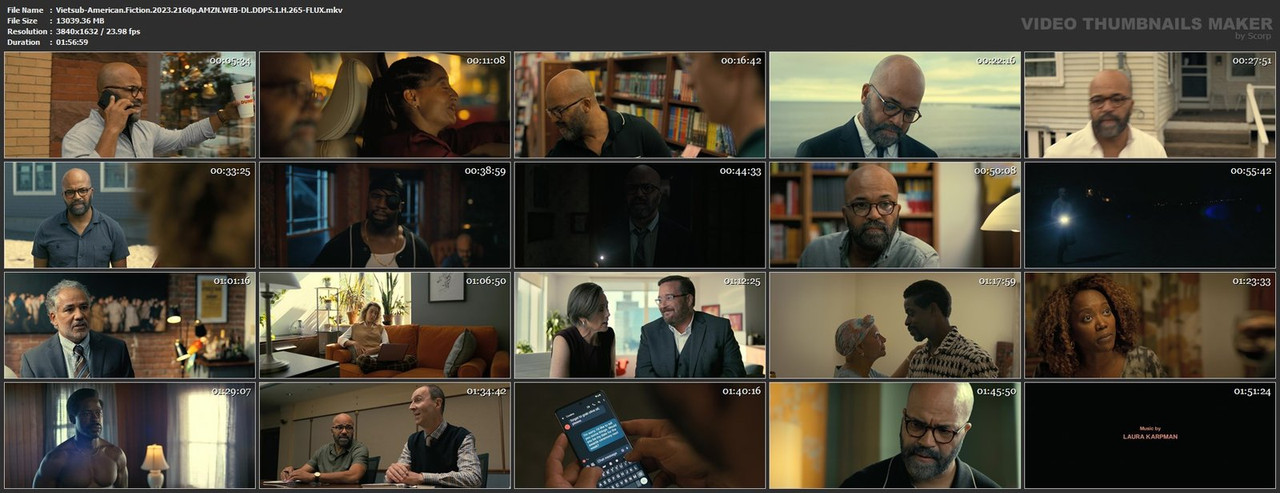Pick the thumbnail at 01:12:25

click(640, 325)
